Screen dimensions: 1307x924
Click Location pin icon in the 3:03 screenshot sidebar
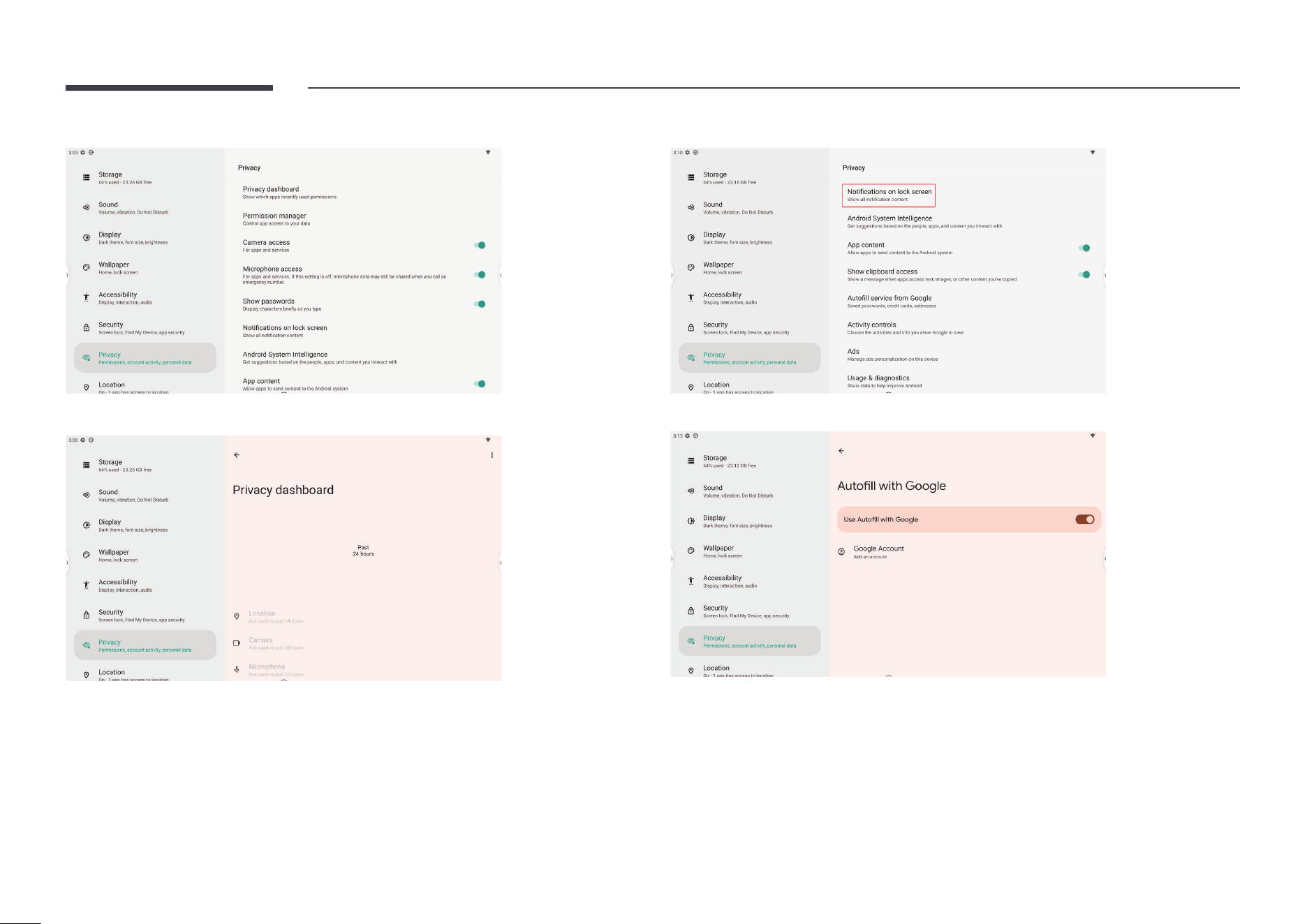coord(86,387)
